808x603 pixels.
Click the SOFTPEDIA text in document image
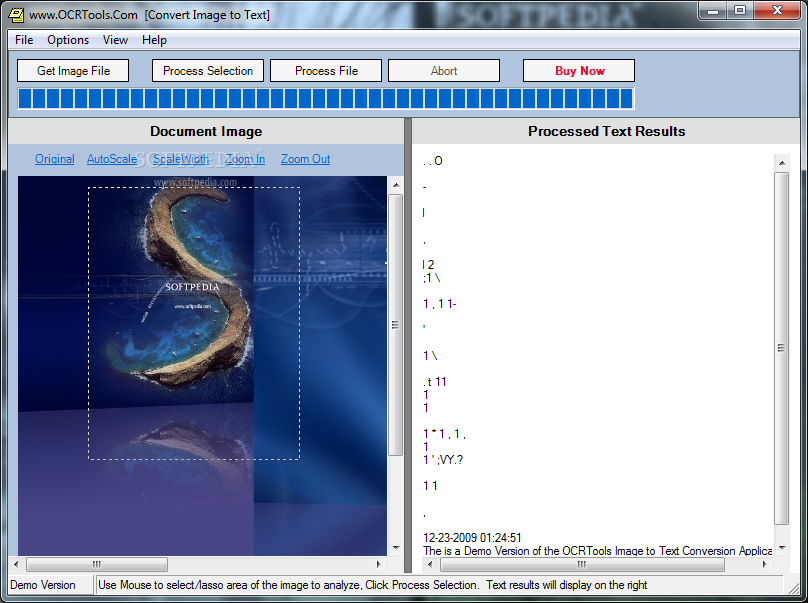tap(192, 287)
